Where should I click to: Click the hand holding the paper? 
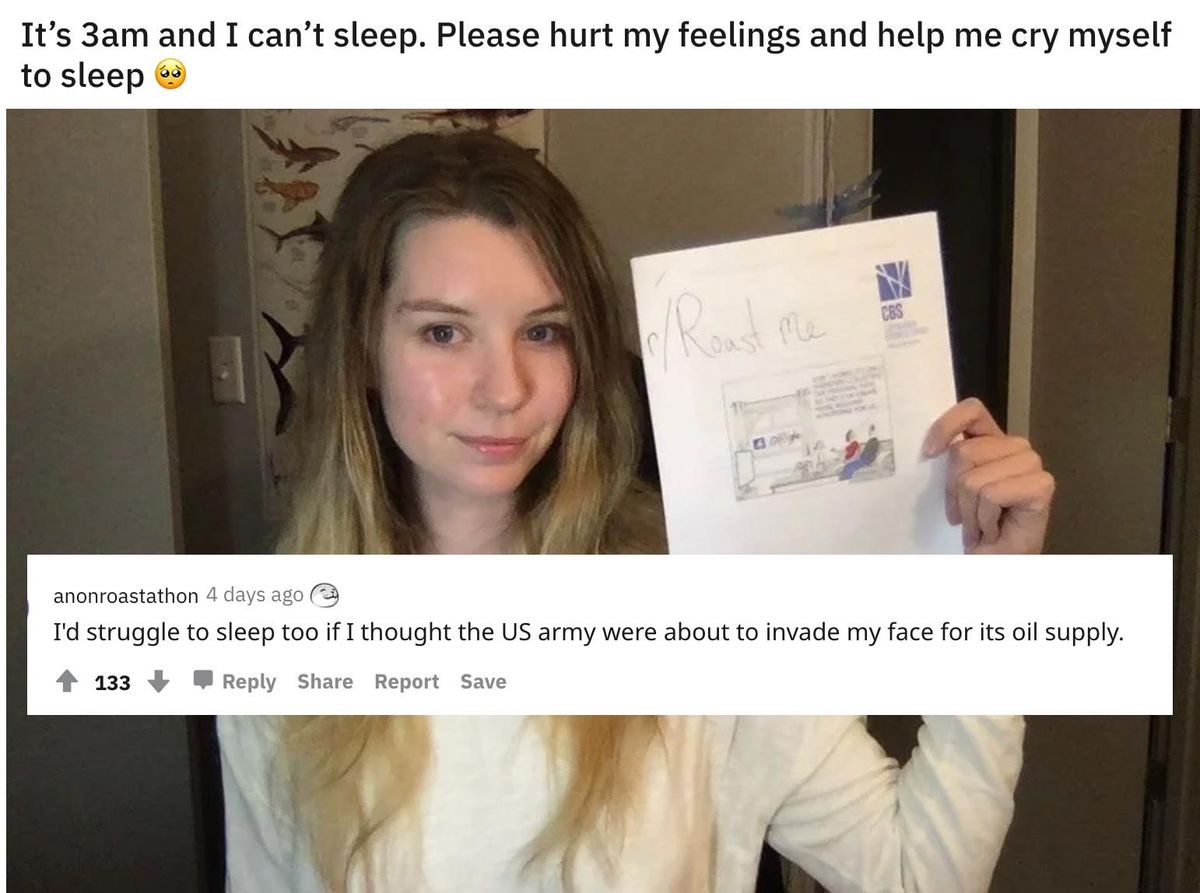[985, 473]
